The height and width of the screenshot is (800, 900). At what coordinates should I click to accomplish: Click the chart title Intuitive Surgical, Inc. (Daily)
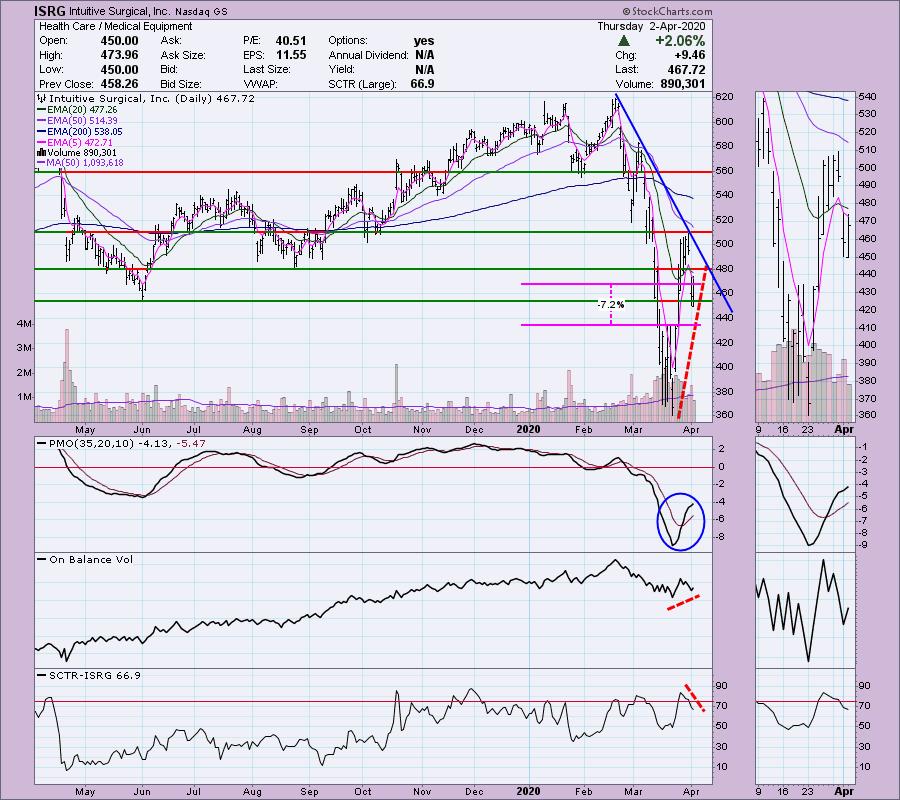[131, 99]
